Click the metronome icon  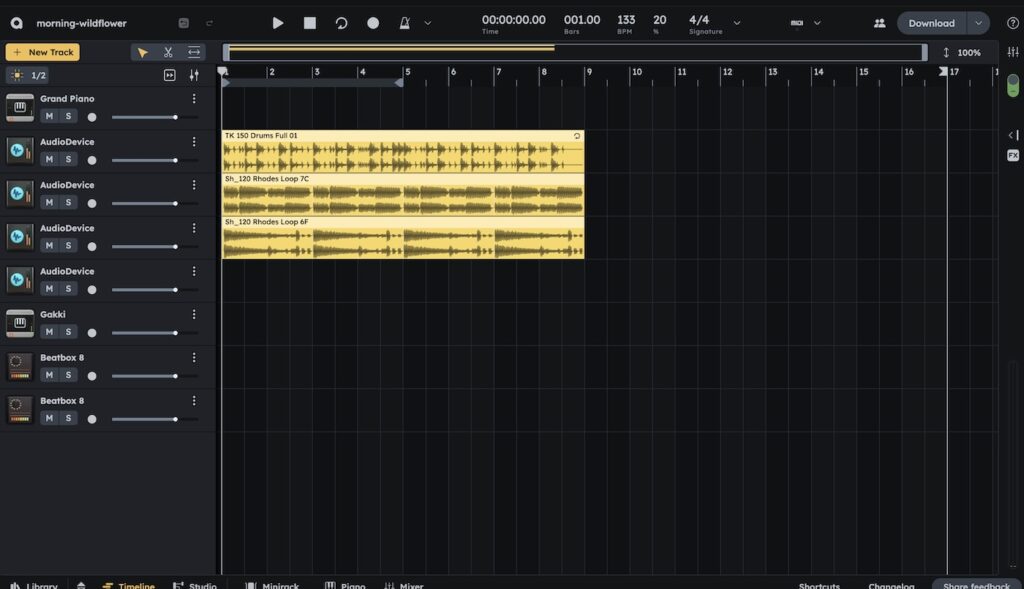click(x=406, y=22)
